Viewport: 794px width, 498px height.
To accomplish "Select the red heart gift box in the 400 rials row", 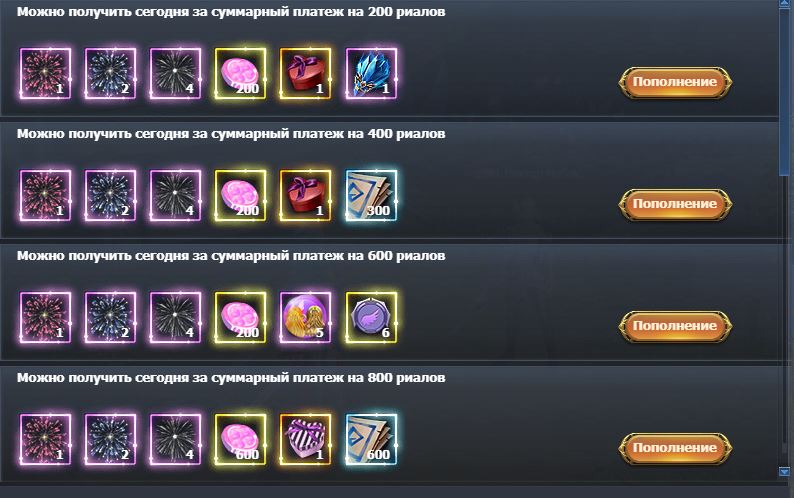I will pos(306,195).
